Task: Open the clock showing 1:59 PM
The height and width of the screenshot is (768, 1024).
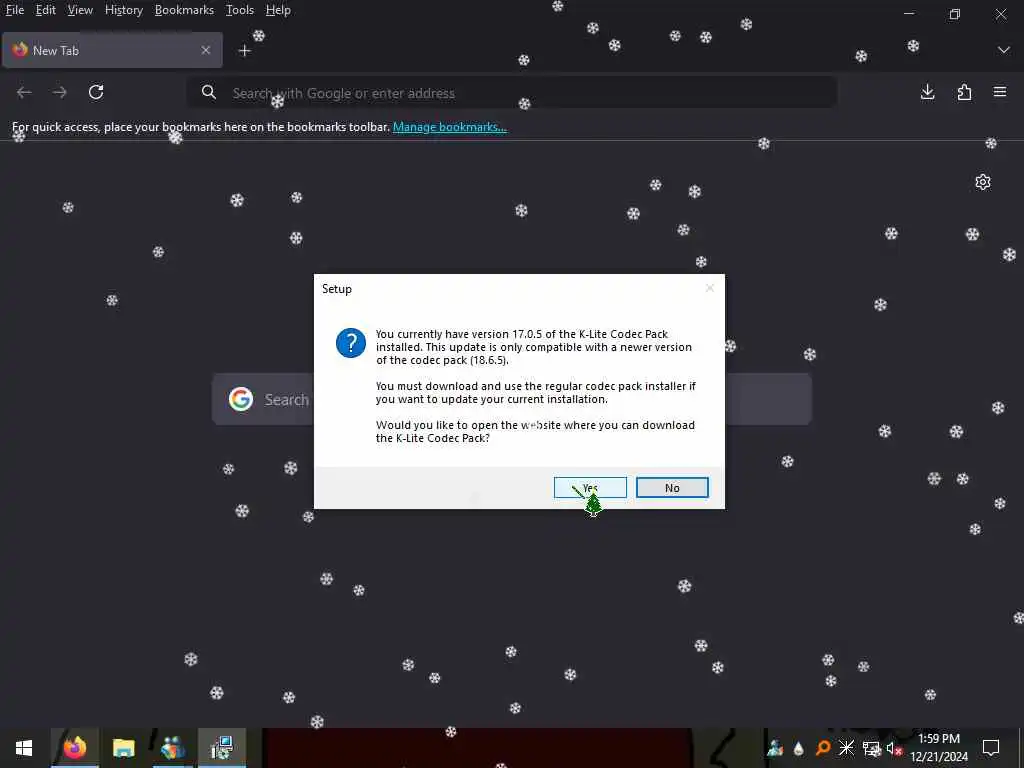Action: pos(939,748)
